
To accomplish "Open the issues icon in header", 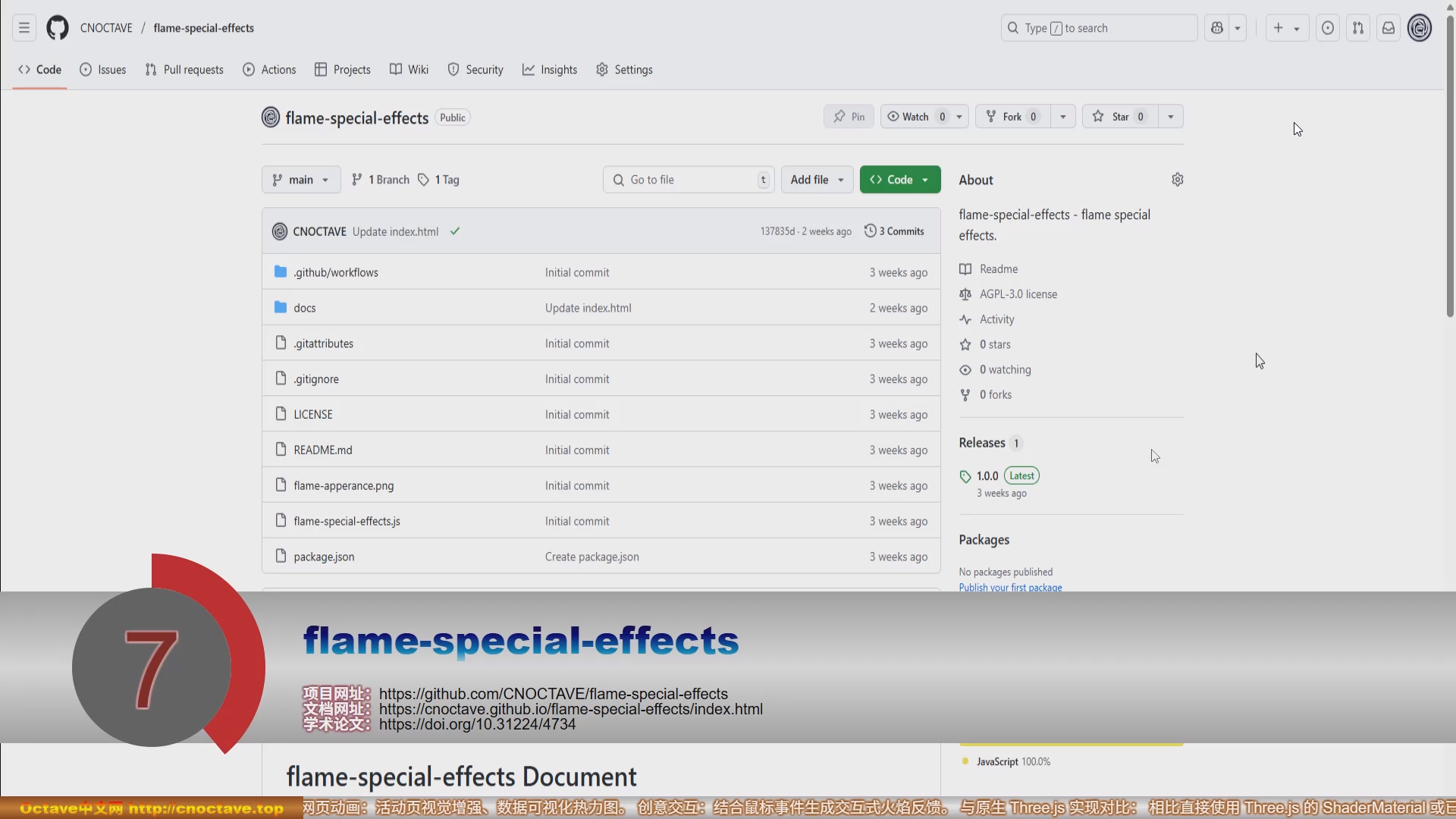I will (1328, 28).
